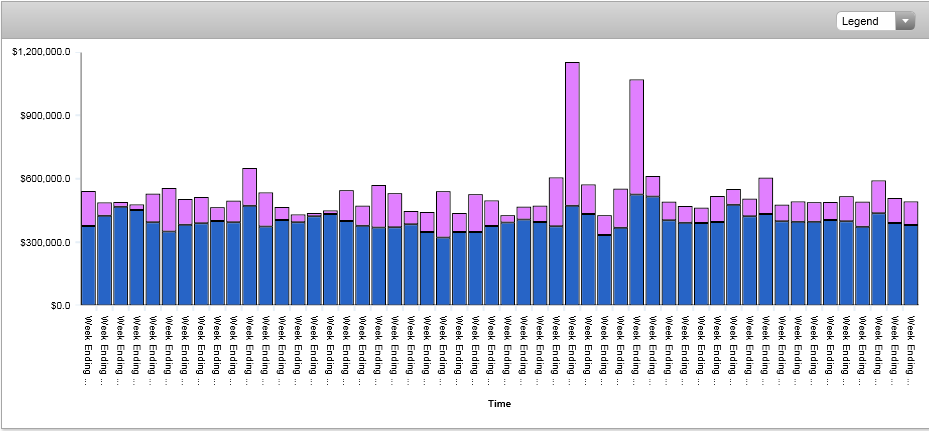Click the last bar's blue segment
Screen dimensions: 929x431
[x=911, y=265]
